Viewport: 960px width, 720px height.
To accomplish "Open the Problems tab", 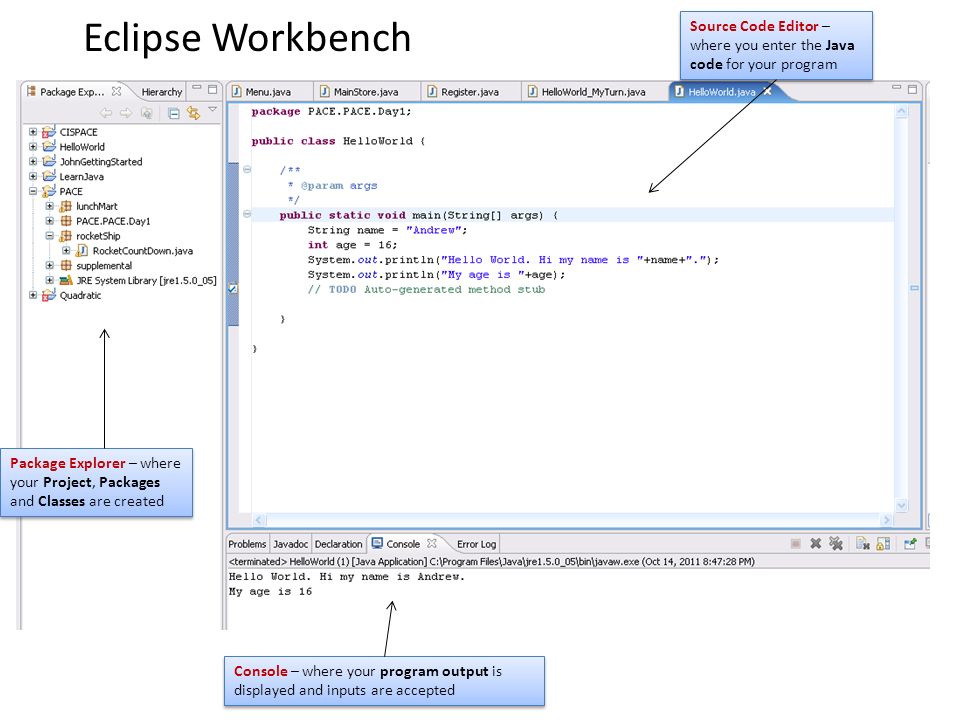I will click(247, 544).
